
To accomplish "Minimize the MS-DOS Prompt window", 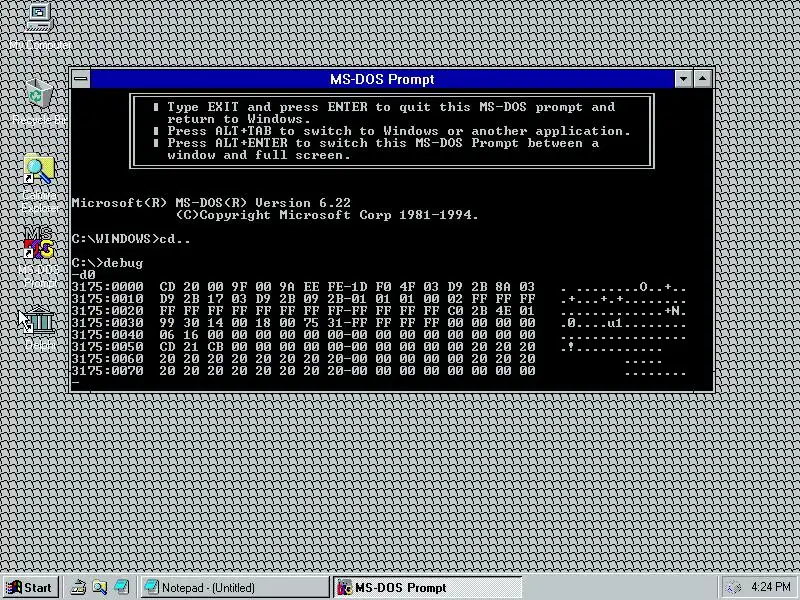I will click(x=684, y=79).
